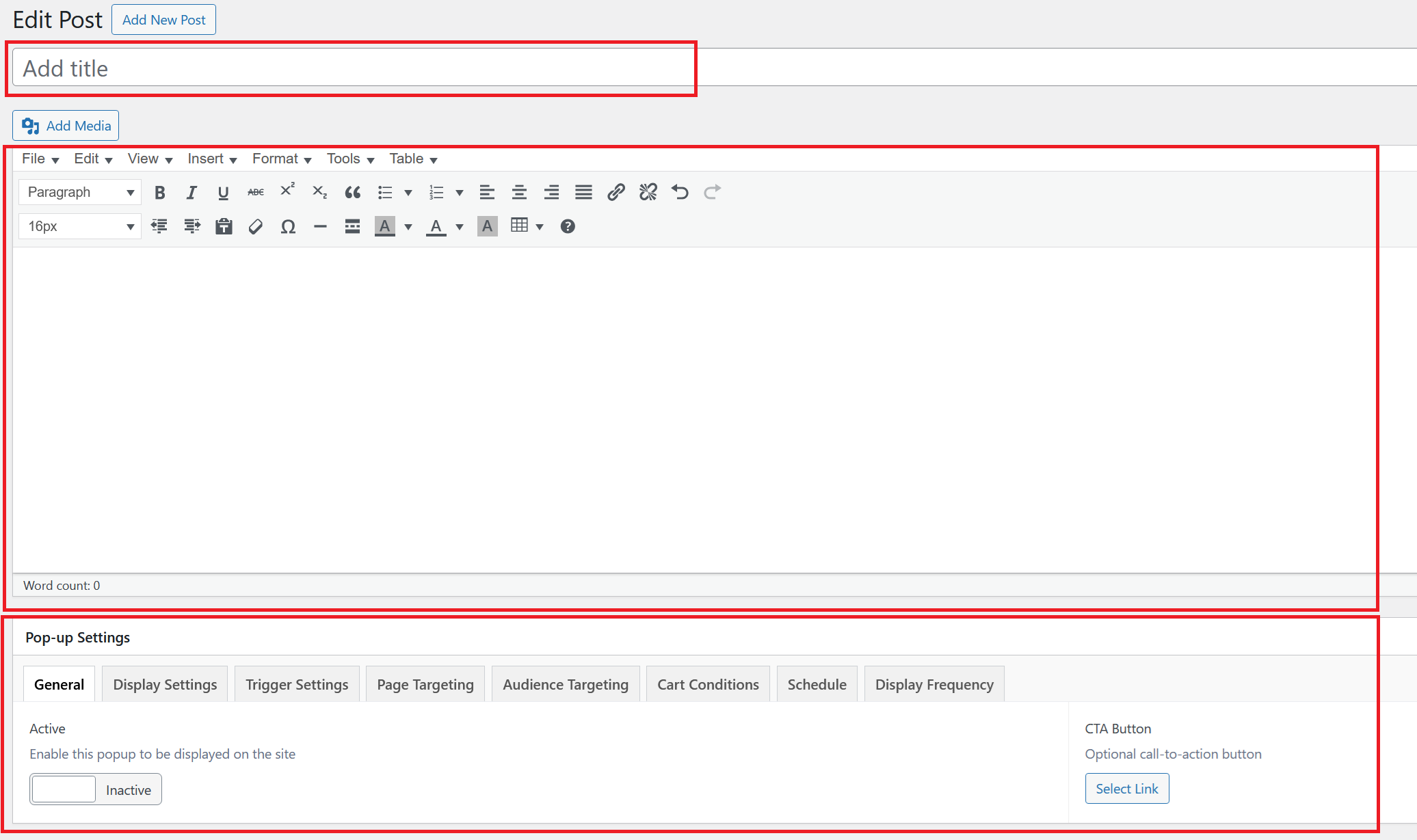Screen dimensions: 1417x840
Task: Apply background color with highlighted A
Action: pos(385,226)
